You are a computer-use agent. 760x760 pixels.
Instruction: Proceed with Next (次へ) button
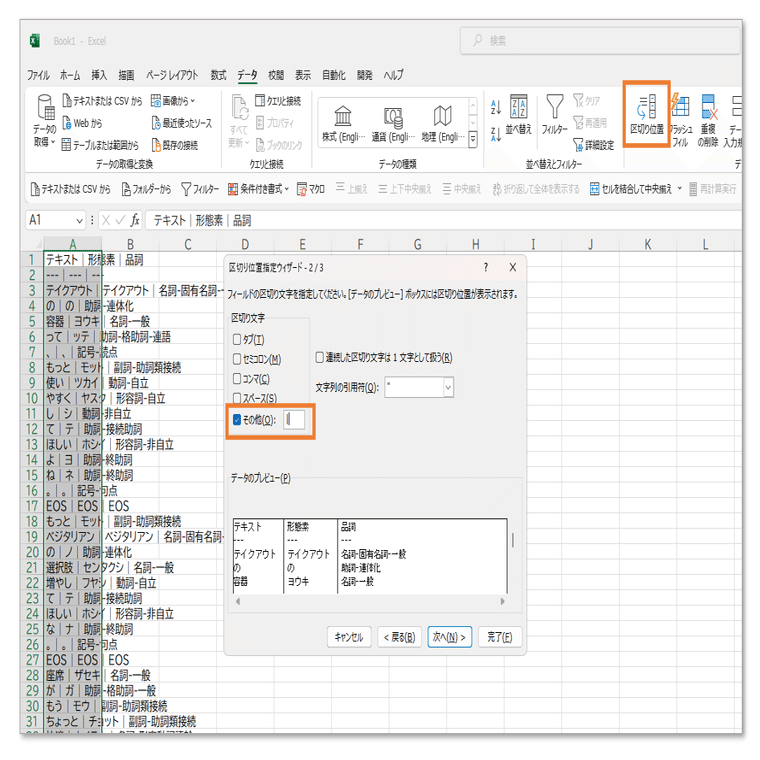tap(449, 637)
